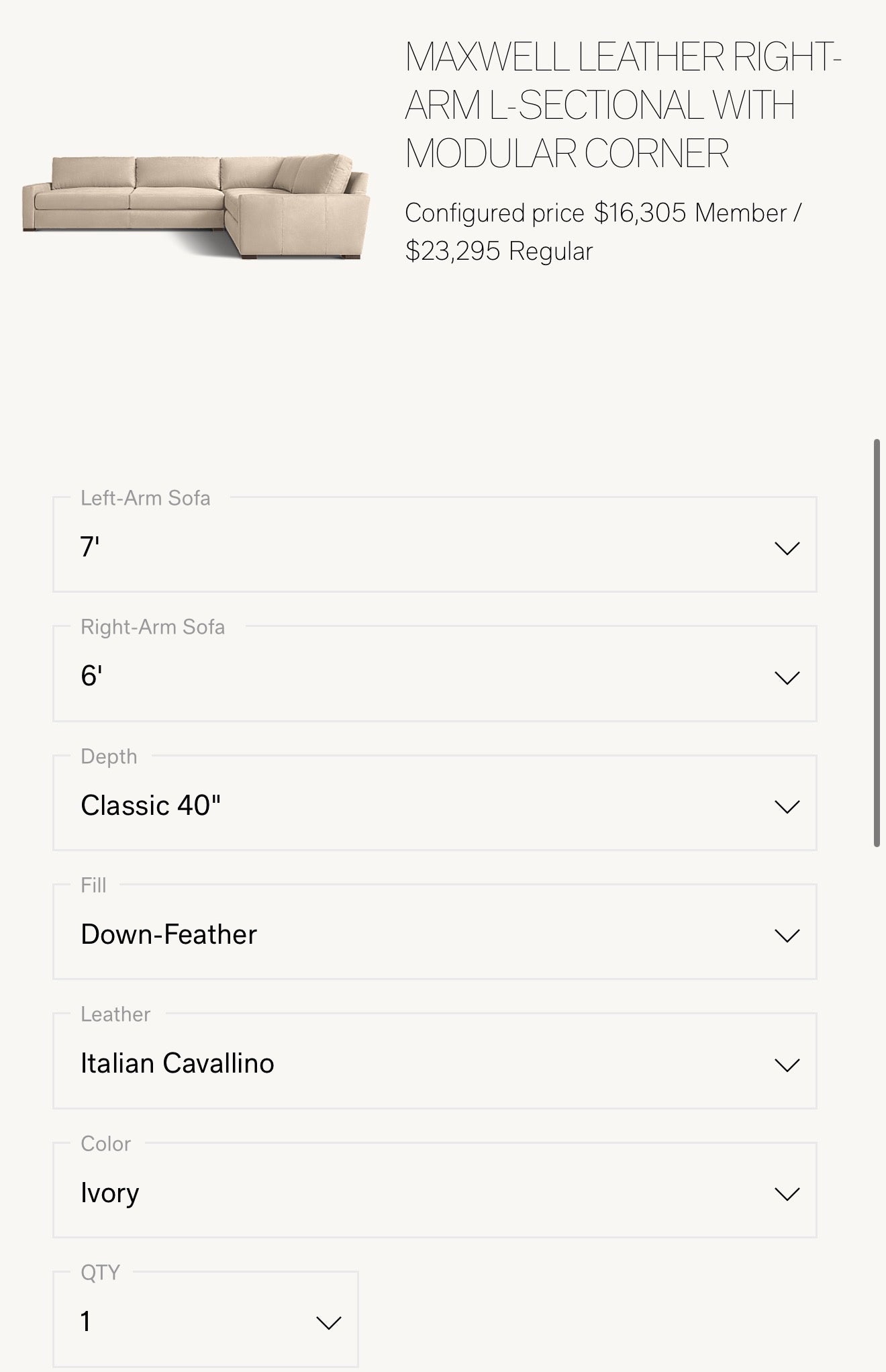This screenshot has width=886, height=1372.
Task: Click the 'Configured price' label
Action: [494, 213]
